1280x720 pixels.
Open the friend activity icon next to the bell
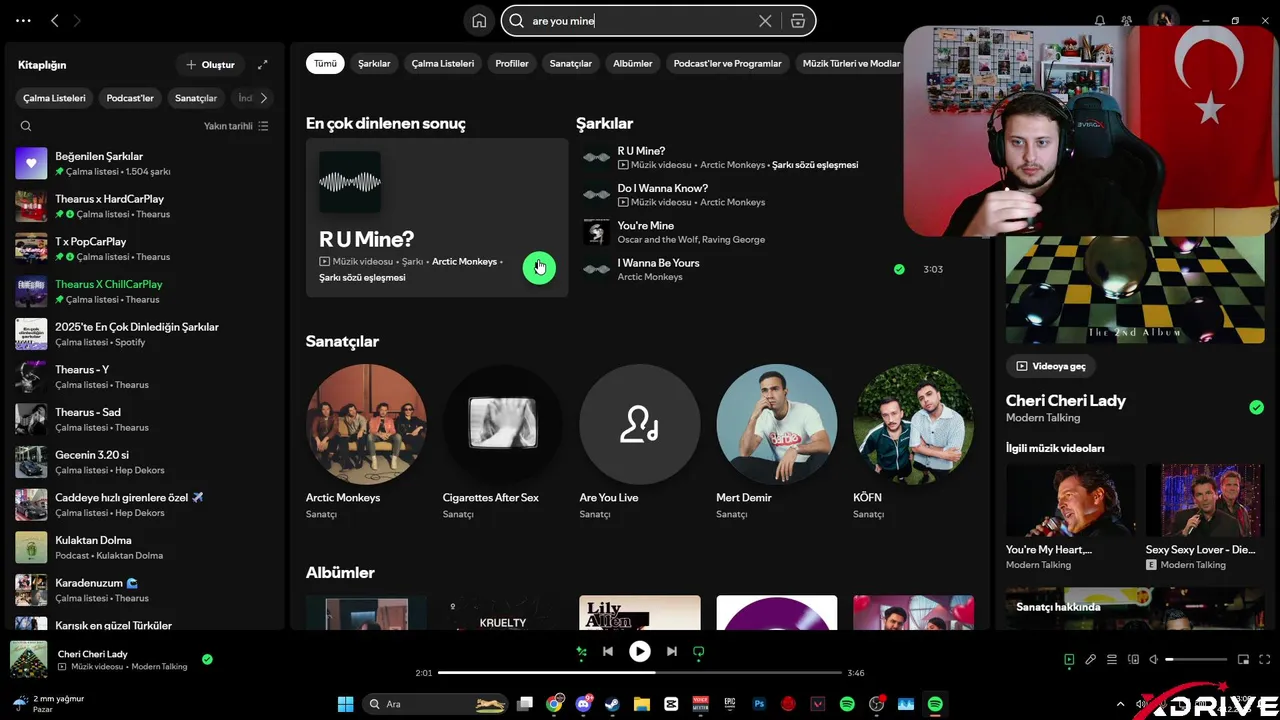(1127, 21)
